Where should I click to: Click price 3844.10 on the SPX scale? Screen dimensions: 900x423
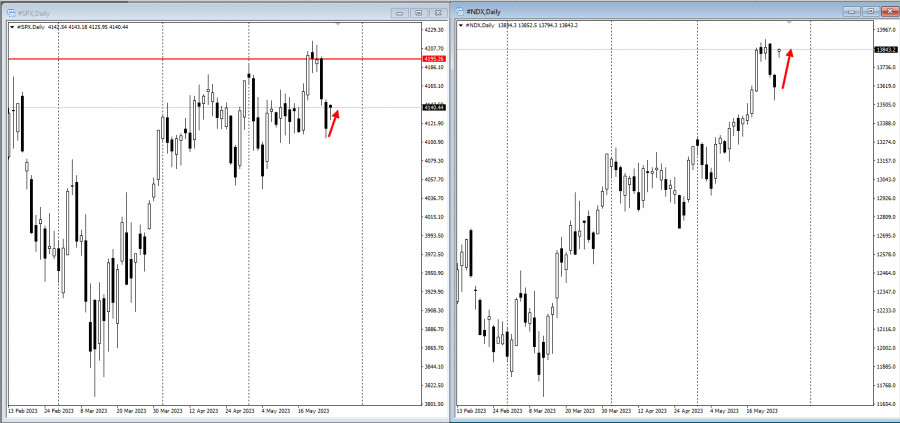tap(436, 366)
